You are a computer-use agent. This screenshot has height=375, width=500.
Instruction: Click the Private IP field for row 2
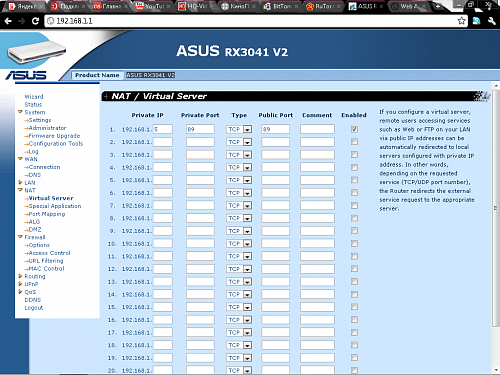163,142
